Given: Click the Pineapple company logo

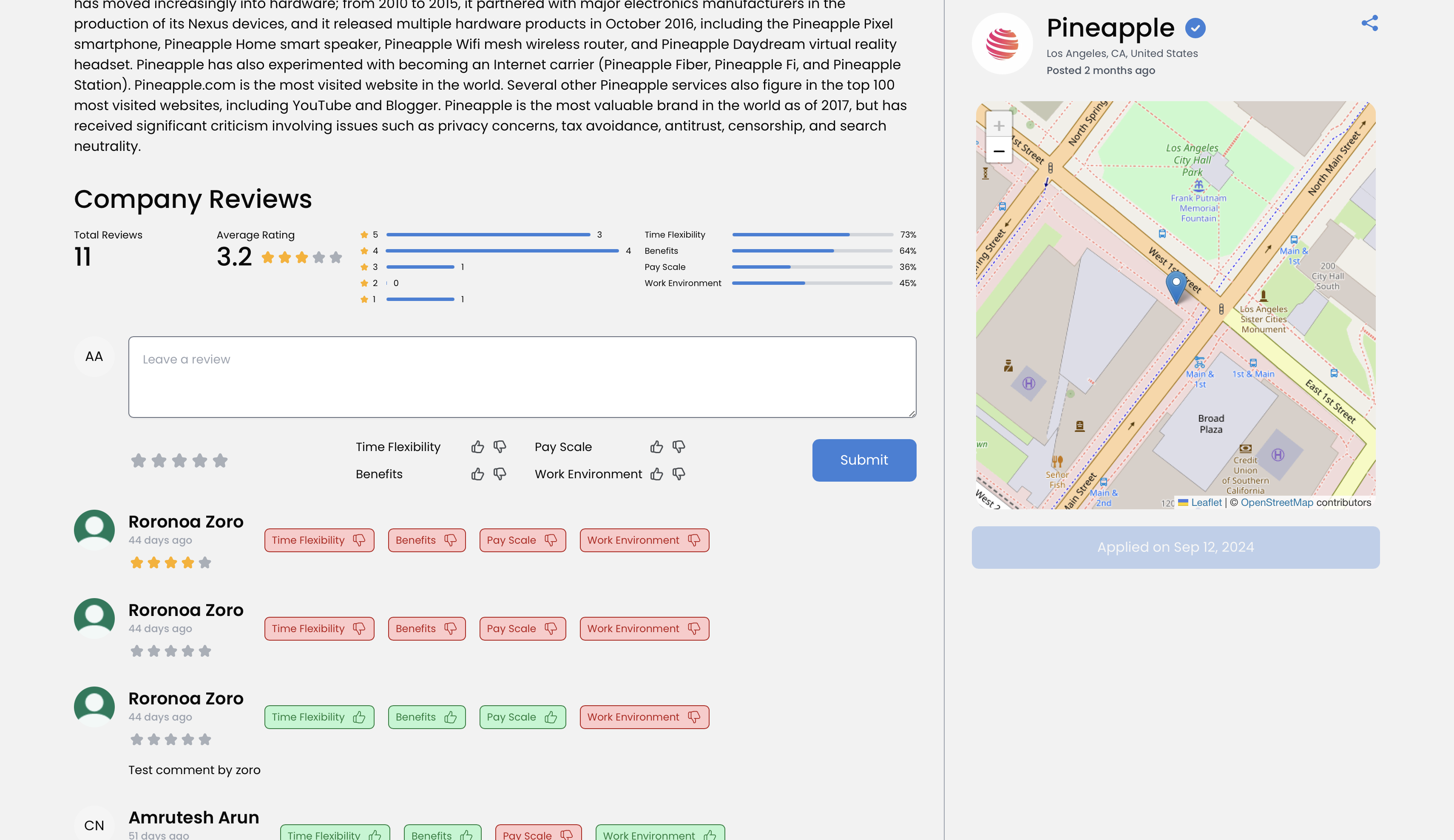Looking at the screenshot, I should 1002,44.
